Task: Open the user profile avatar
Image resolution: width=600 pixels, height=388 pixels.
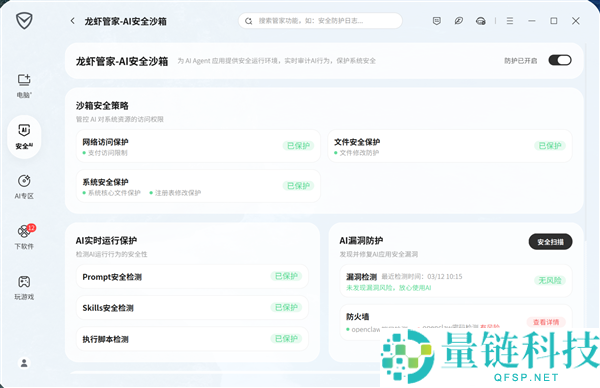Action: [24, 363]
